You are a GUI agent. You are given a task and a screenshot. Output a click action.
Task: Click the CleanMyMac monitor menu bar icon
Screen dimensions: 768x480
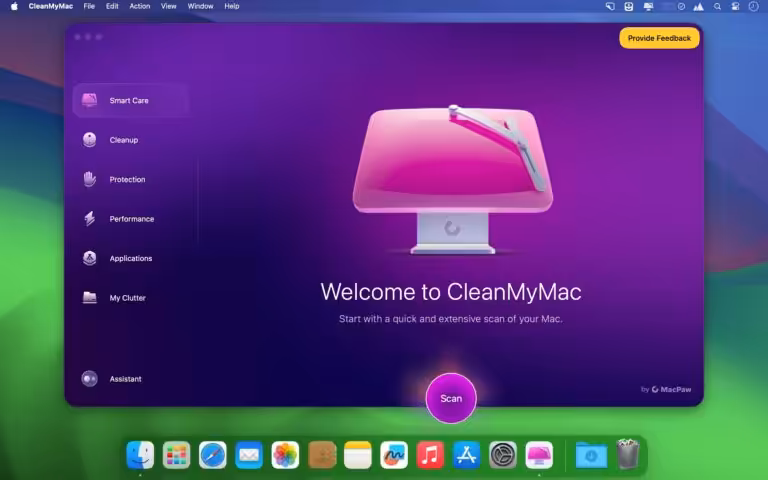(x=648, y=6)
